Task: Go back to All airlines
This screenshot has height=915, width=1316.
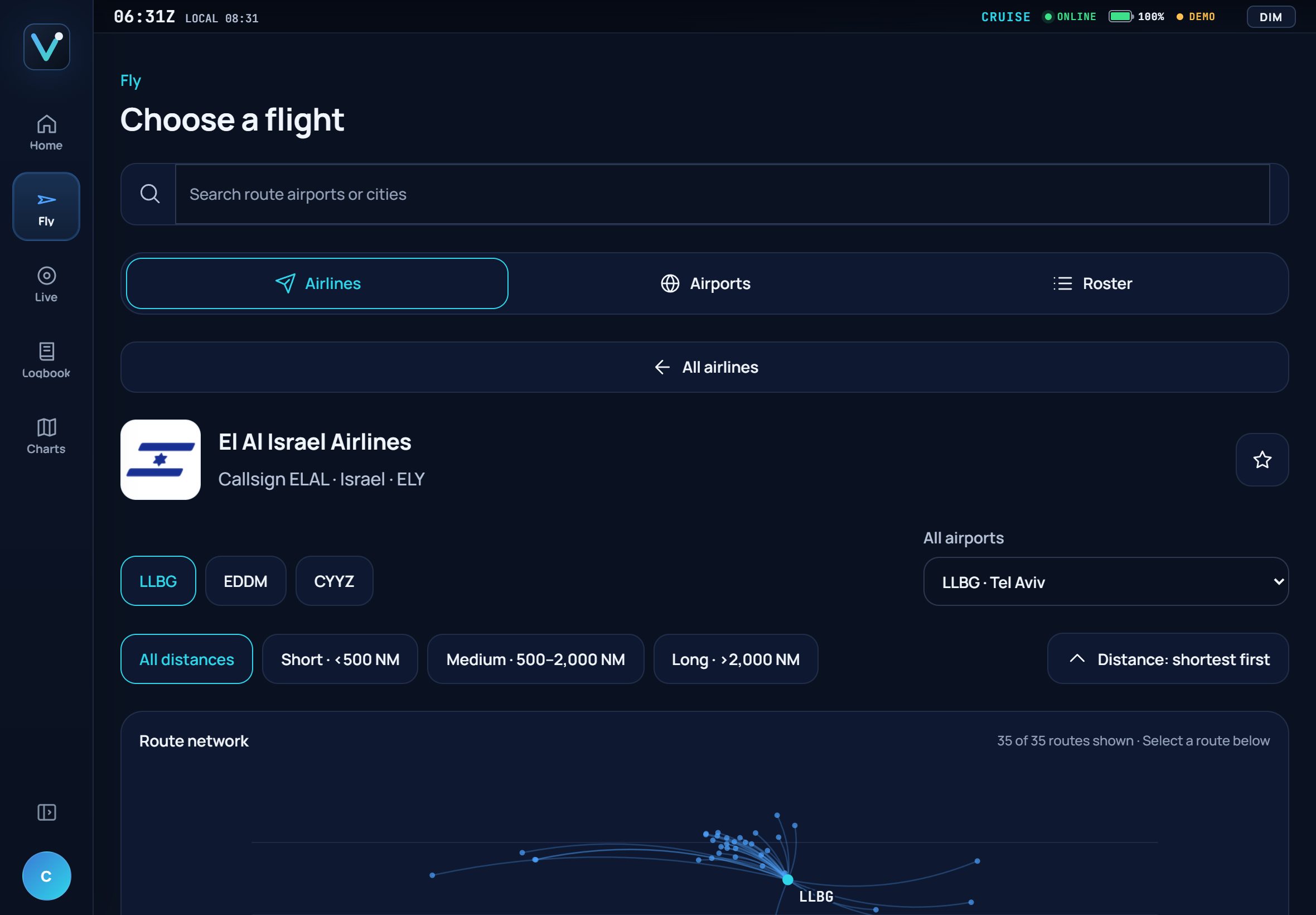Action: click(705, 367)
